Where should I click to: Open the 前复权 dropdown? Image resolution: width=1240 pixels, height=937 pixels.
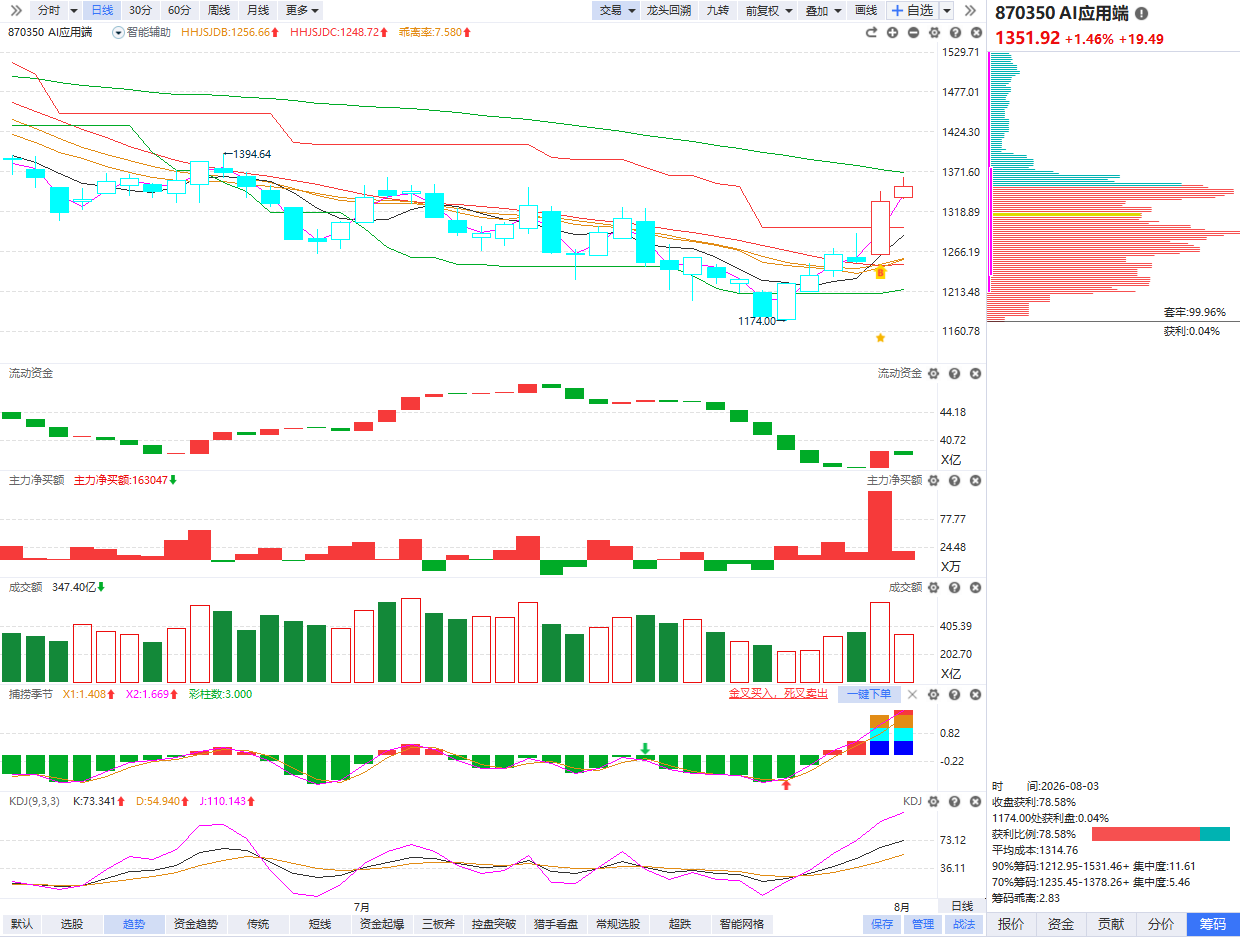point(769,10)
